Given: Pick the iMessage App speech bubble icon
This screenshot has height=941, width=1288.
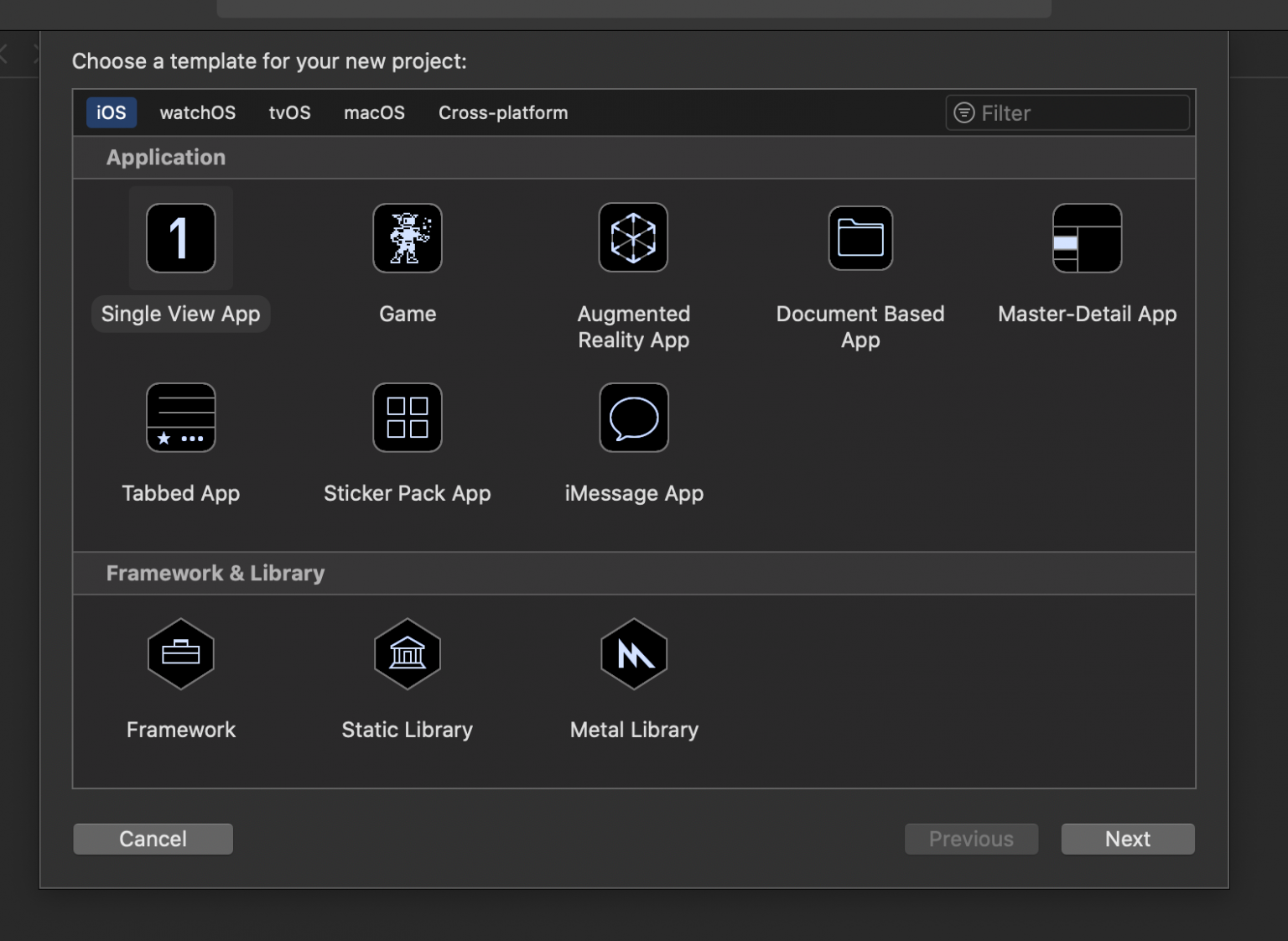Looking at the screenshot, I should [x=633, y=418].
